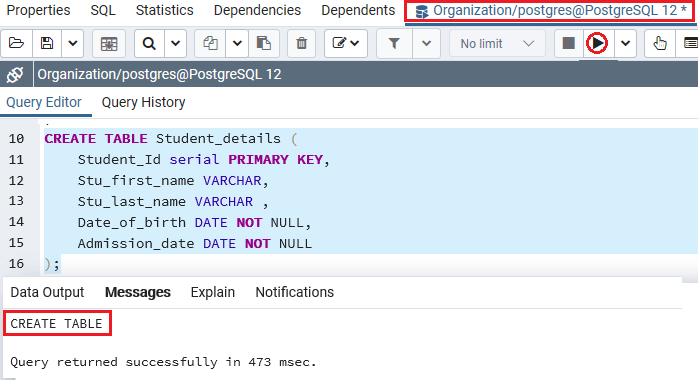
Task: Expand the save options dropdown arrow
Action: pos(73,44)
